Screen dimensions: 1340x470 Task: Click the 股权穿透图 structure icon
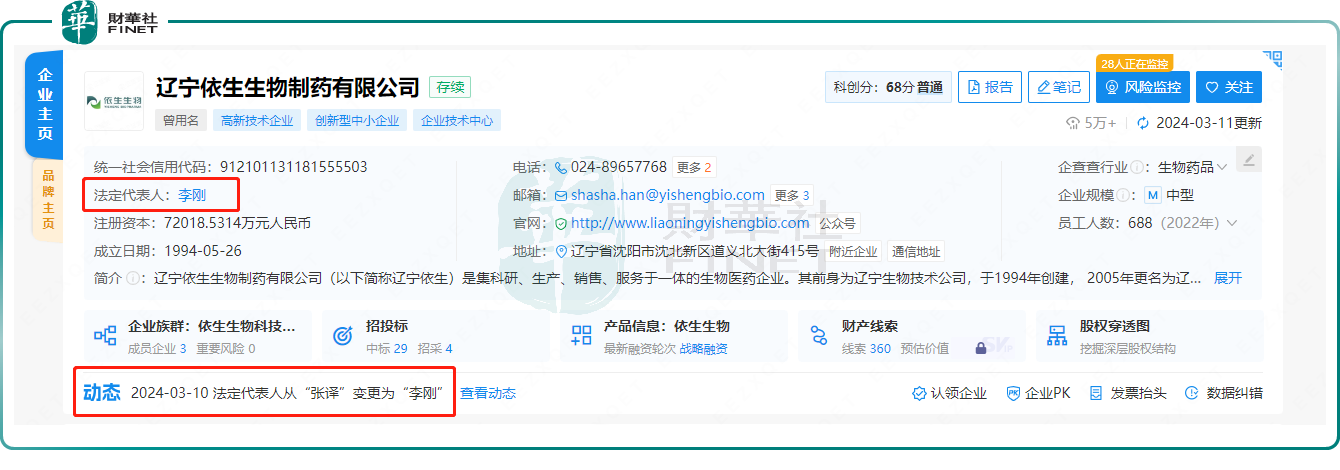(x=1058, y=336)
